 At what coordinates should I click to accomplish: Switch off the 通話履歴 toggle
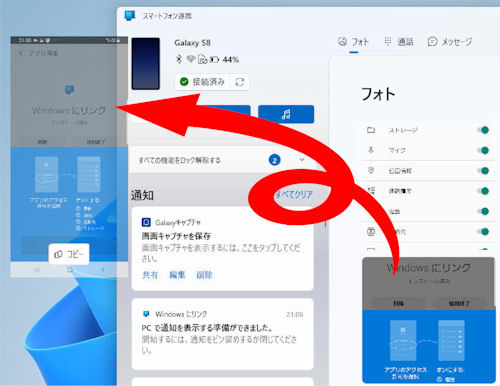(x=483, y=191)
